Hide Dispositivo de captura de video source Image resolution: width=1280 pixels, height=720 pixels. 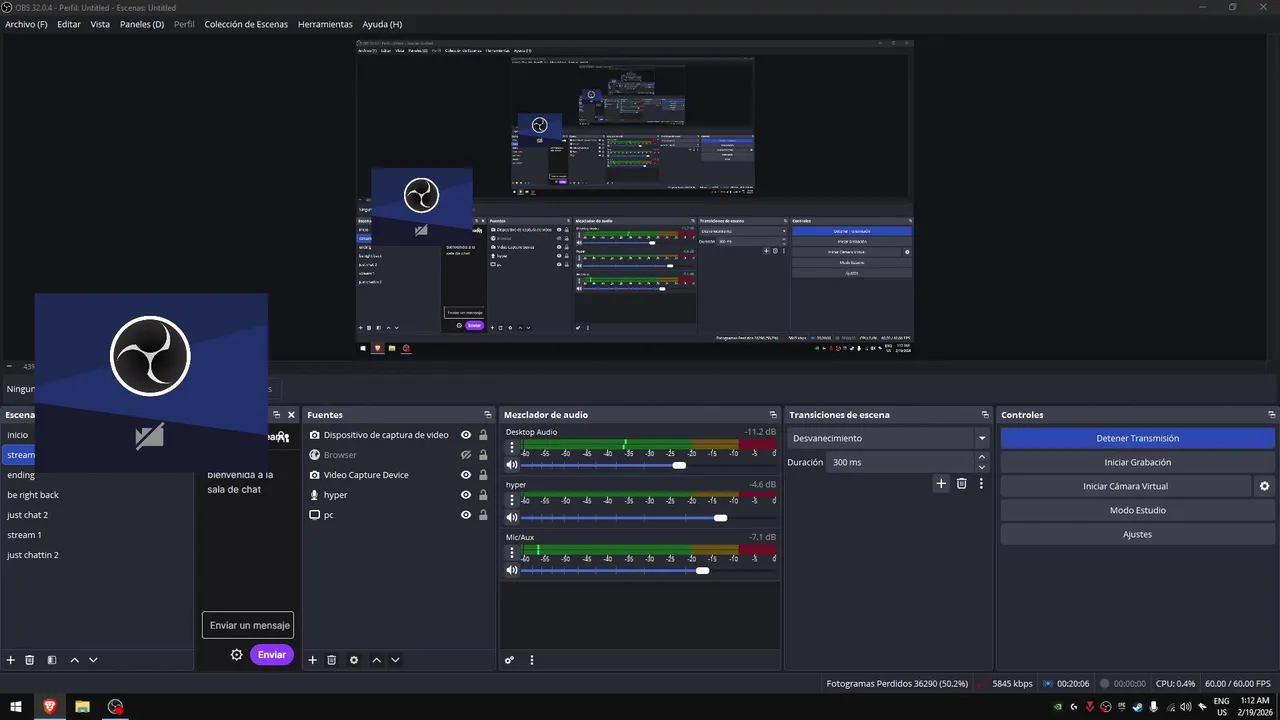click(466, 435)
